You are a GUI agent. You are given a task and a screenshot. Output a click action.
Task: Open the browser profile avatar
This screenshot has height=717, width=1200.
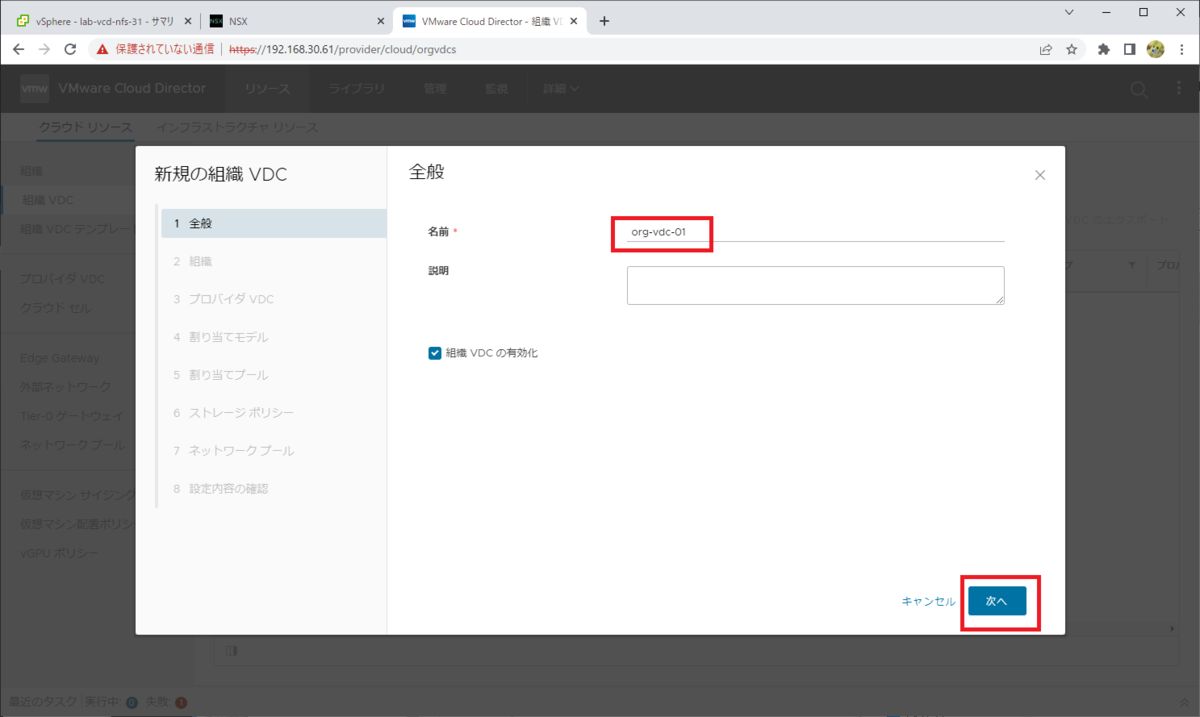coord(1155,49)
